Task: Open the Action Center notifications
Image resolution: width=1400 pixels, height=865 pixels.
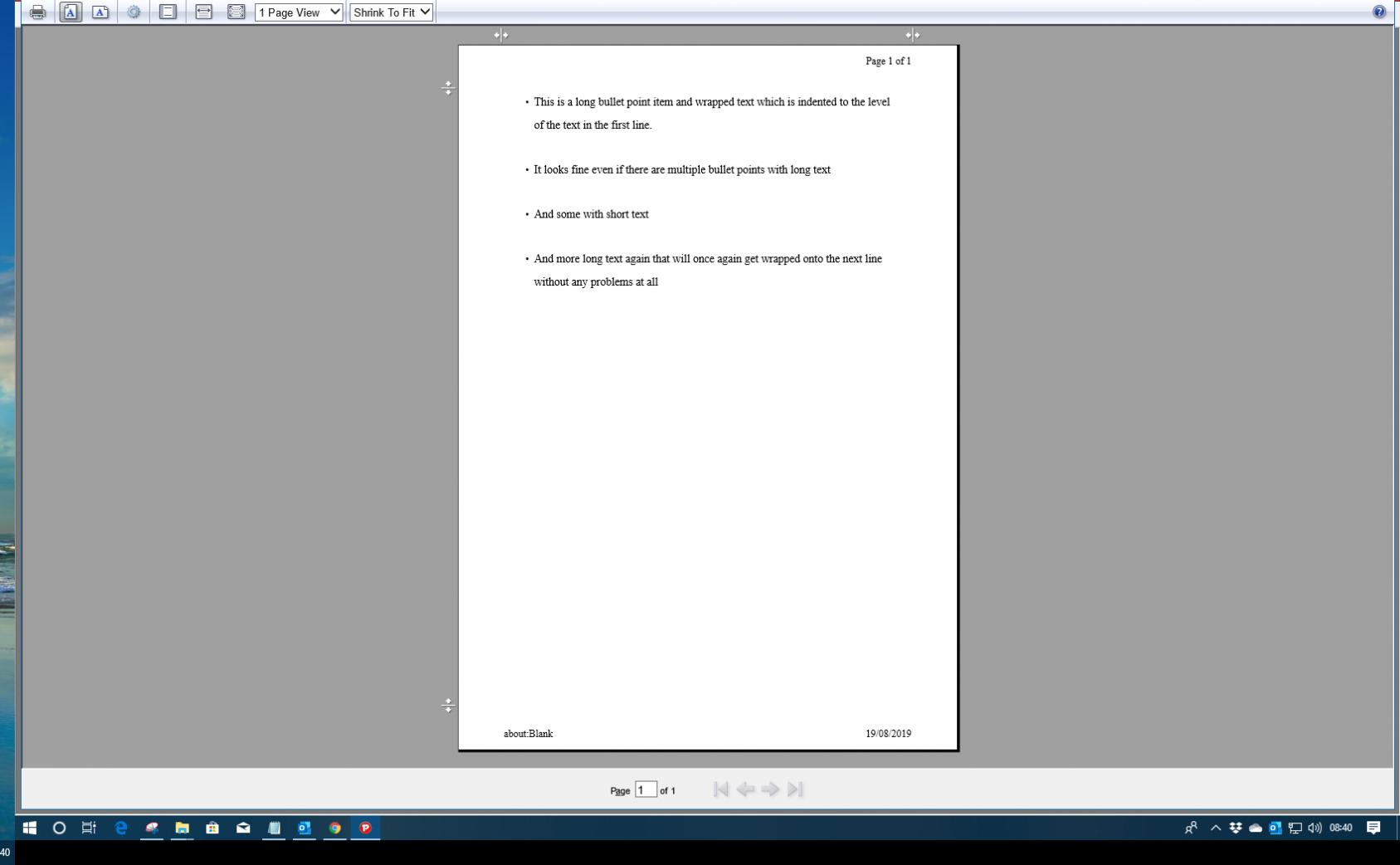Action: tap(1373, 828)
